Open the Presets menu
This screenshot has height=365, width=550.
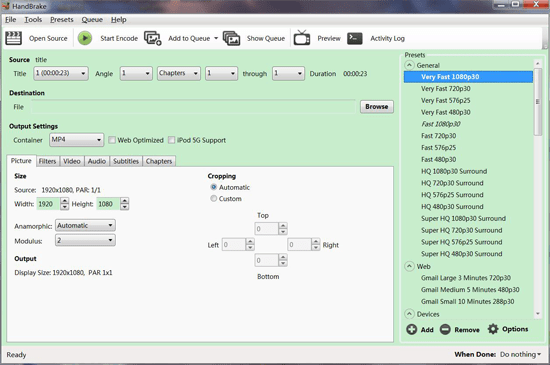[62, 20]
